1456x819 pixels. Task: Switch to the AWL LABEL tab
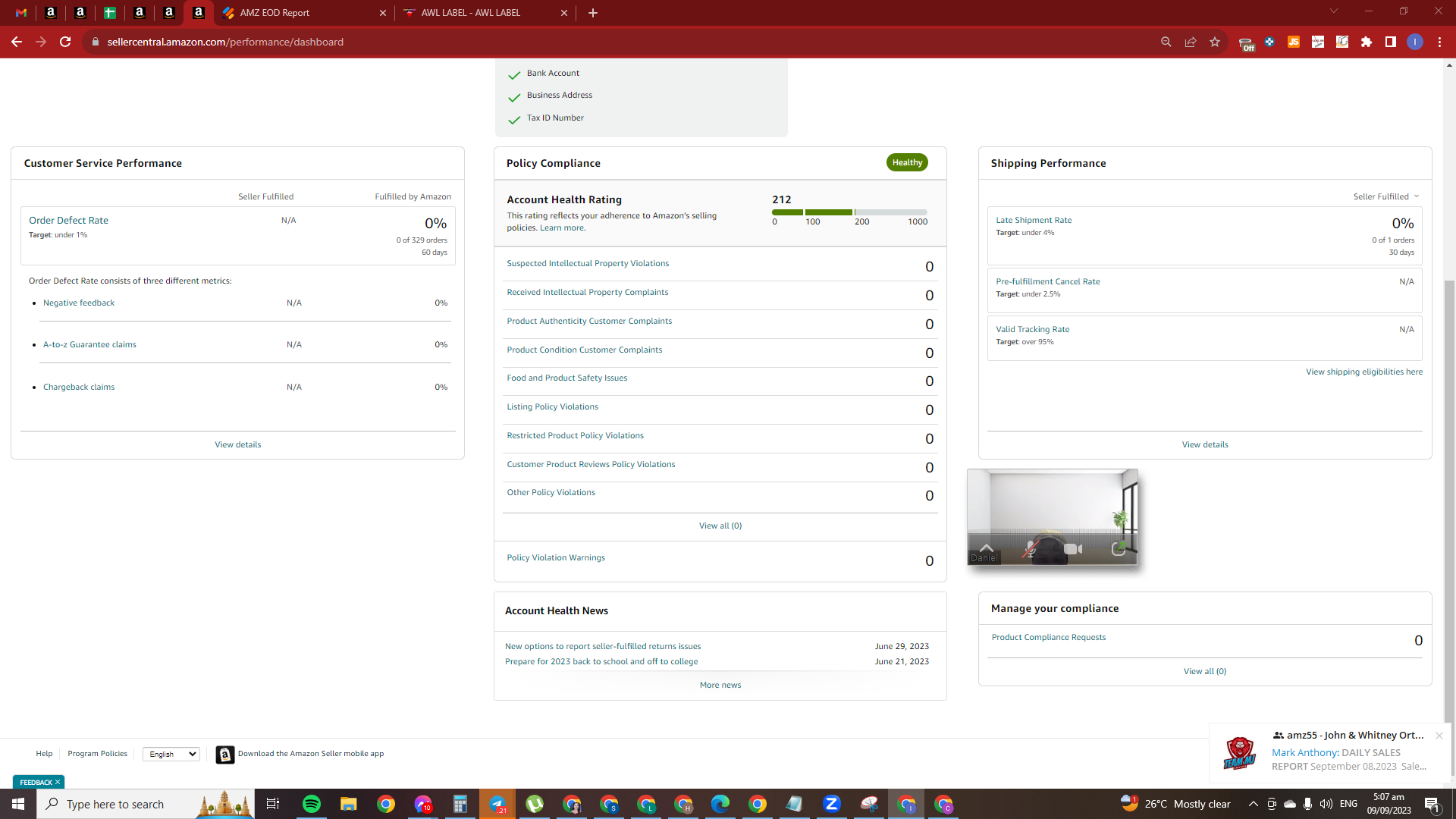[485, 13]
